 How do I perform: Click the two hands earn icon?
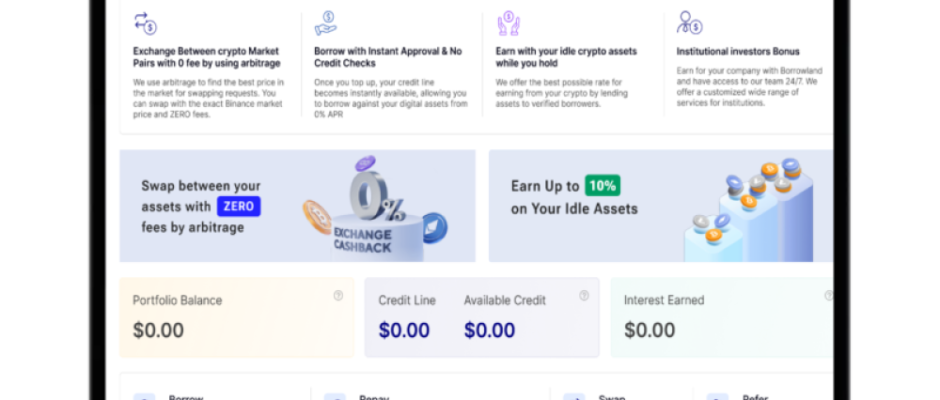click(508, 23)
